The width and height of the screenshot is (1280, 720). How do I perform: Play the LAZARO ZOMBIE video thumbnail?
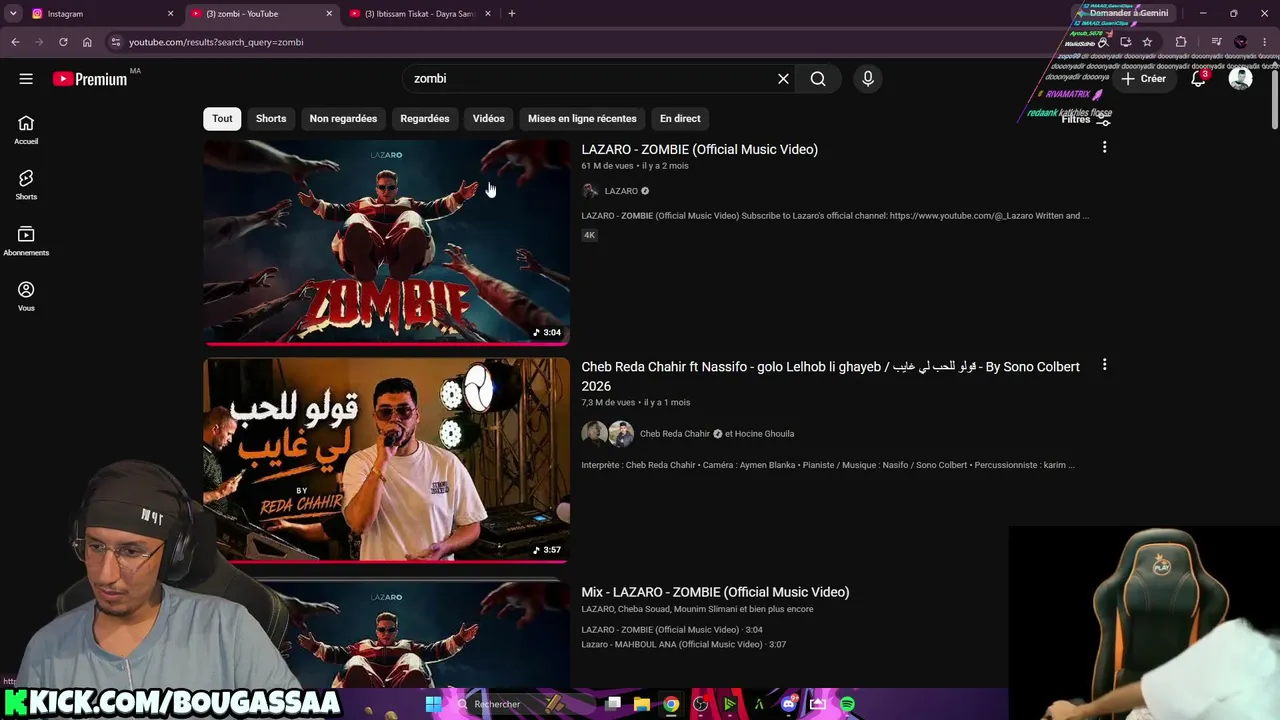(387, 241)
